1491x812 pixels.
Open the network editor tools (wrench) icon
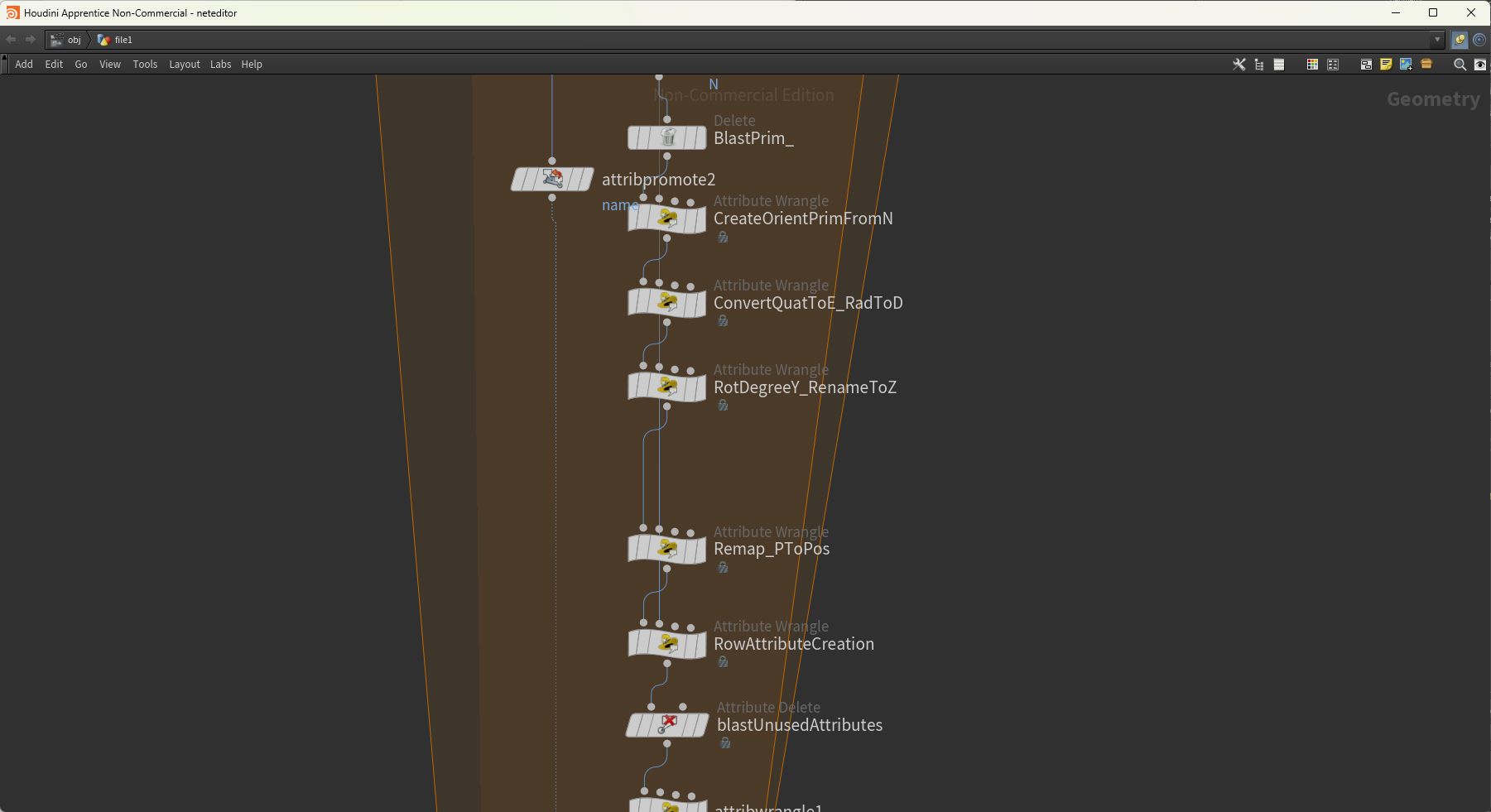pyautogui.click(x=1238, y=65)
